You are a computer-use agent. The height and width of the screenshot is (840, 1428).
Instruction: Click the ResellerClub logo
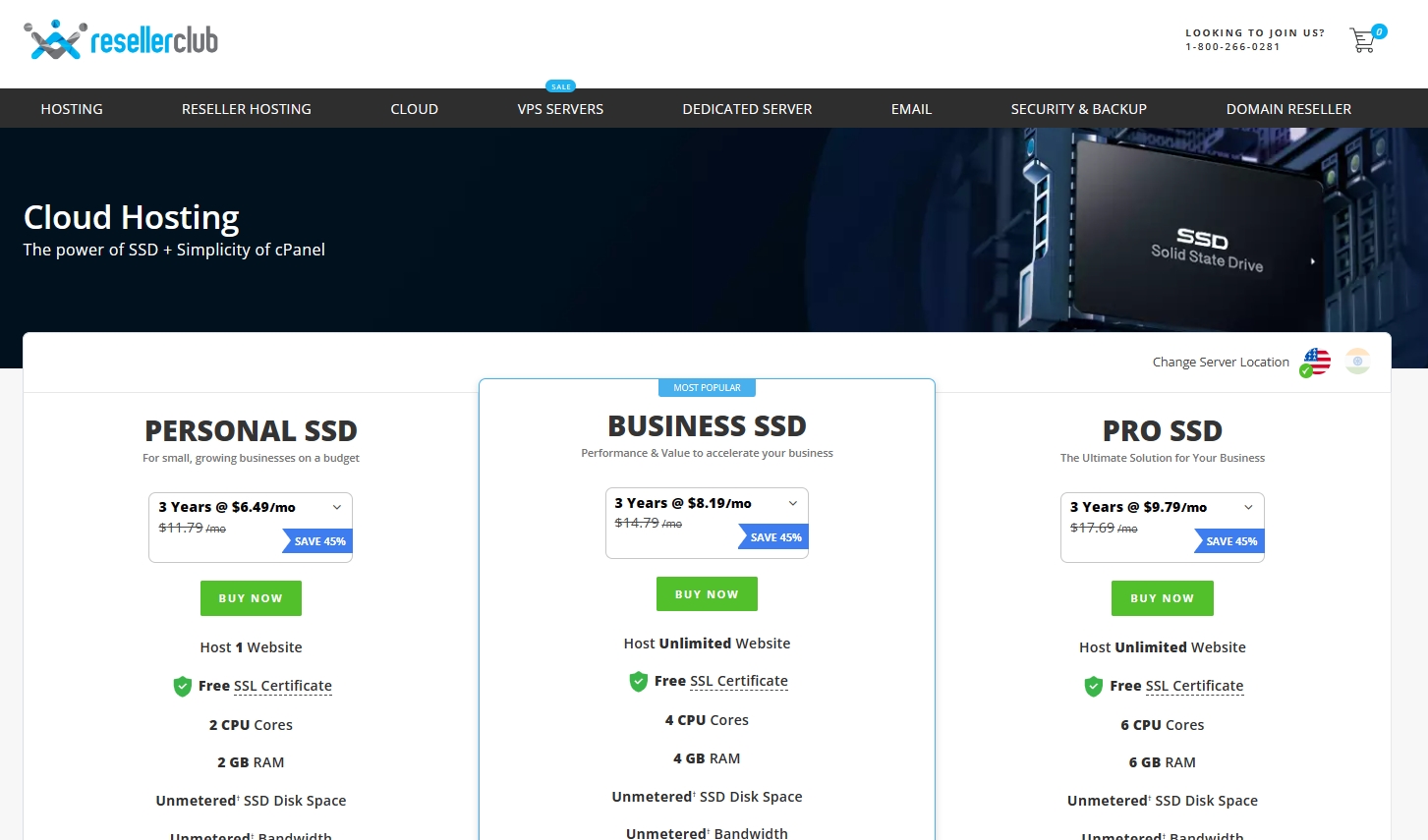(x=121, y=40)
